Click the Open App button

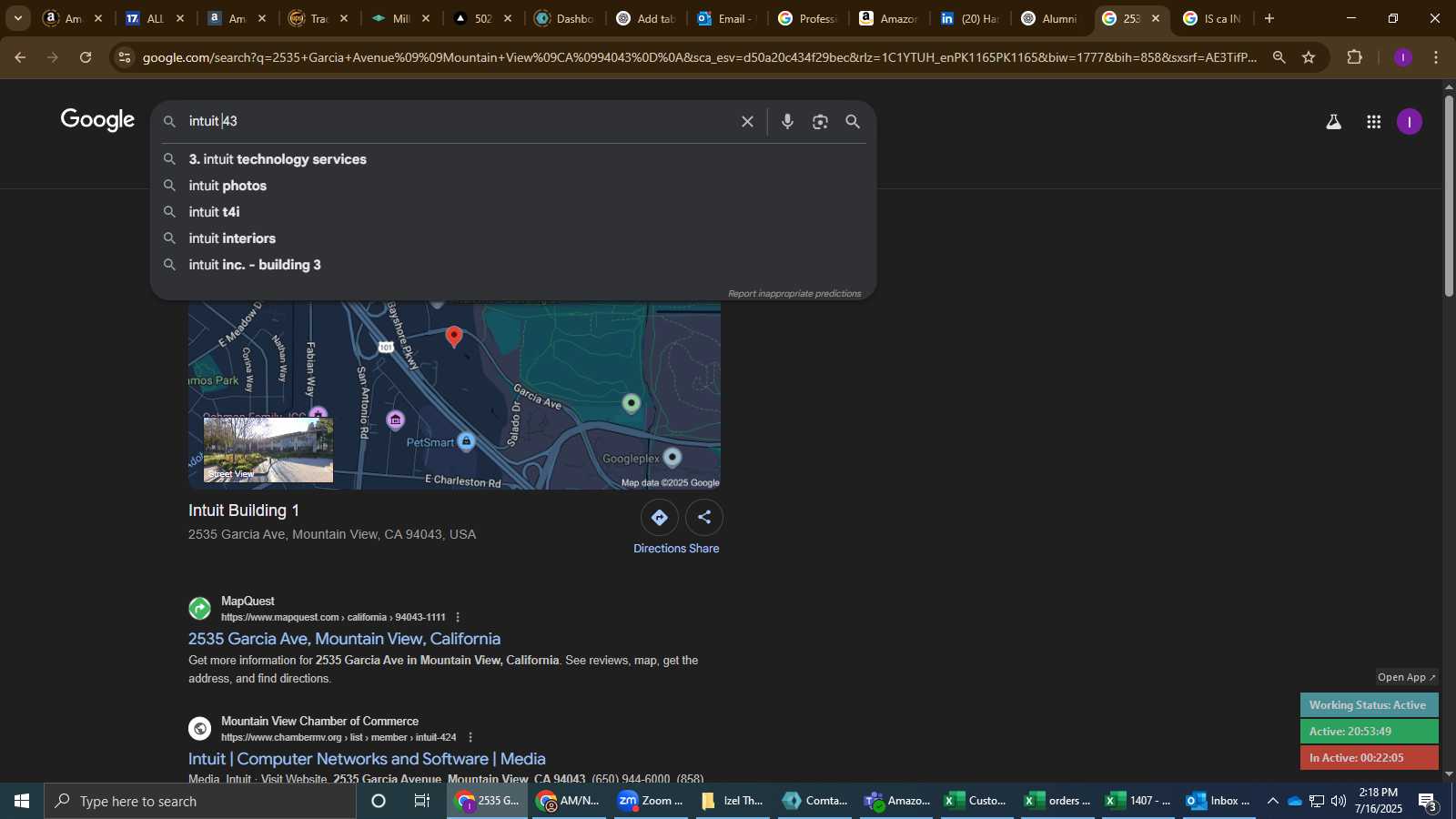(1406, 677)
